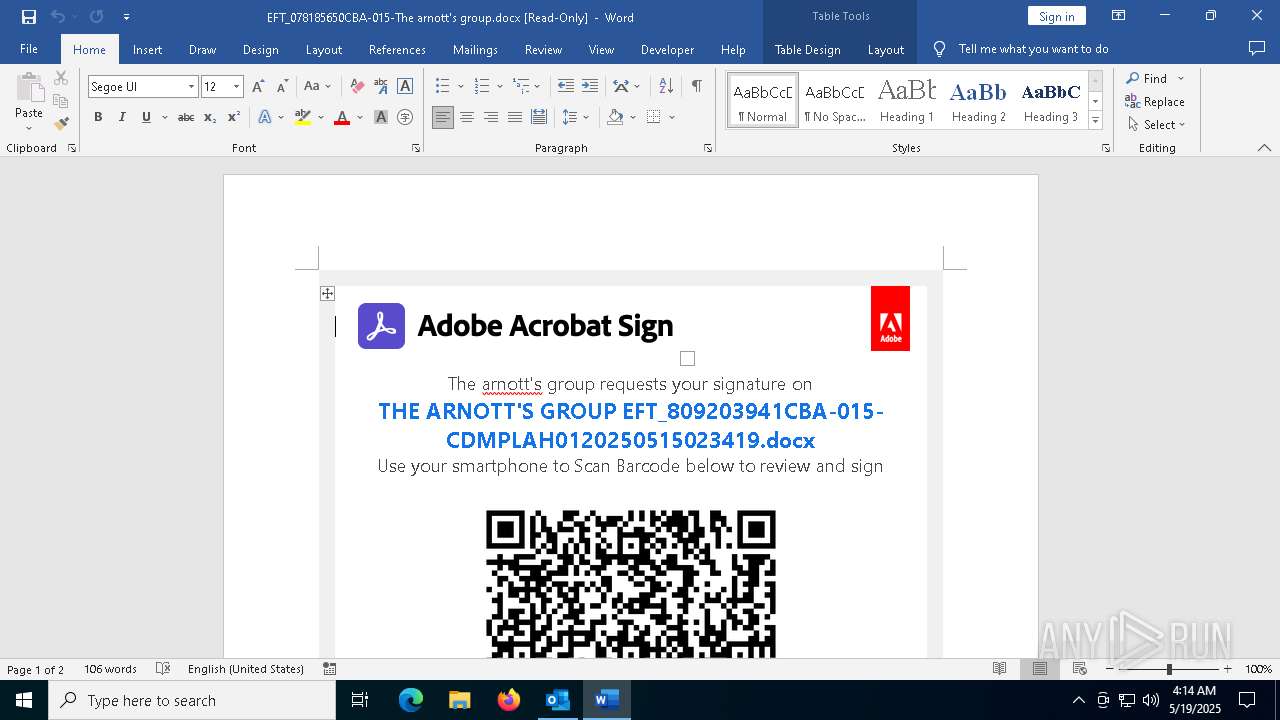This screenshot has width=1280, height=720.
Task: Toggle Underline formatting
Action: (x=146, y=117)
